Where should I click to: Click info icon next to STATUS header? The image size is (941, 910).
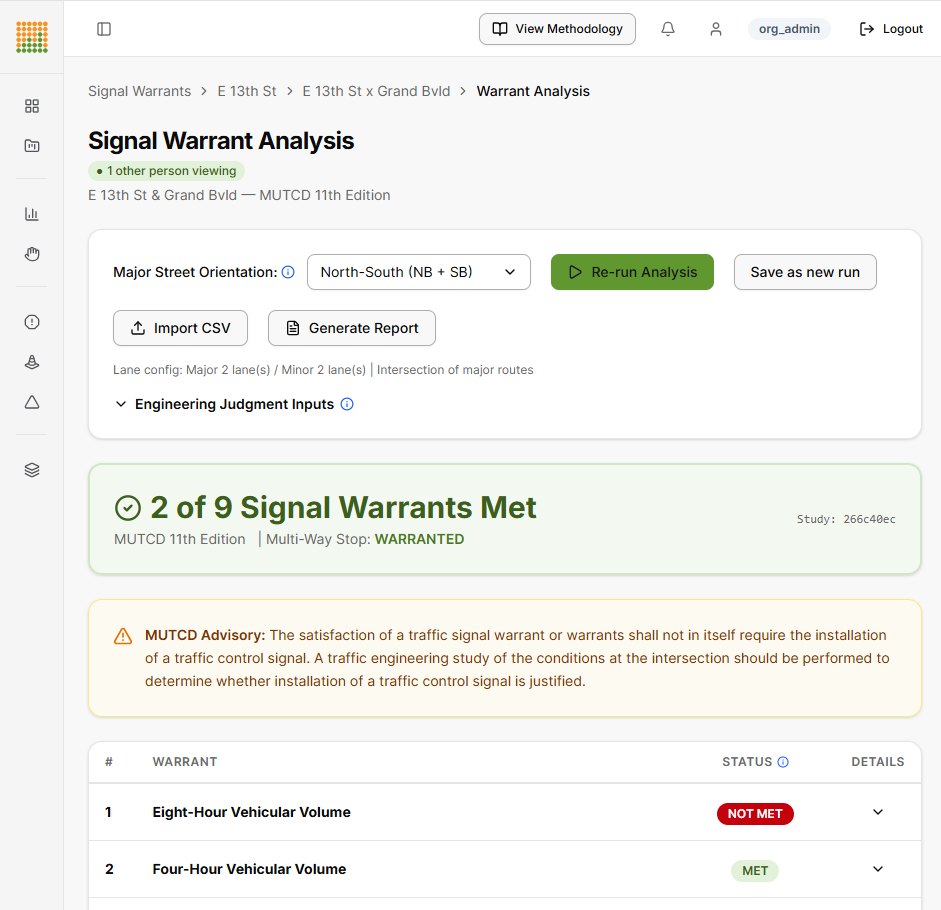click(783, 762)
